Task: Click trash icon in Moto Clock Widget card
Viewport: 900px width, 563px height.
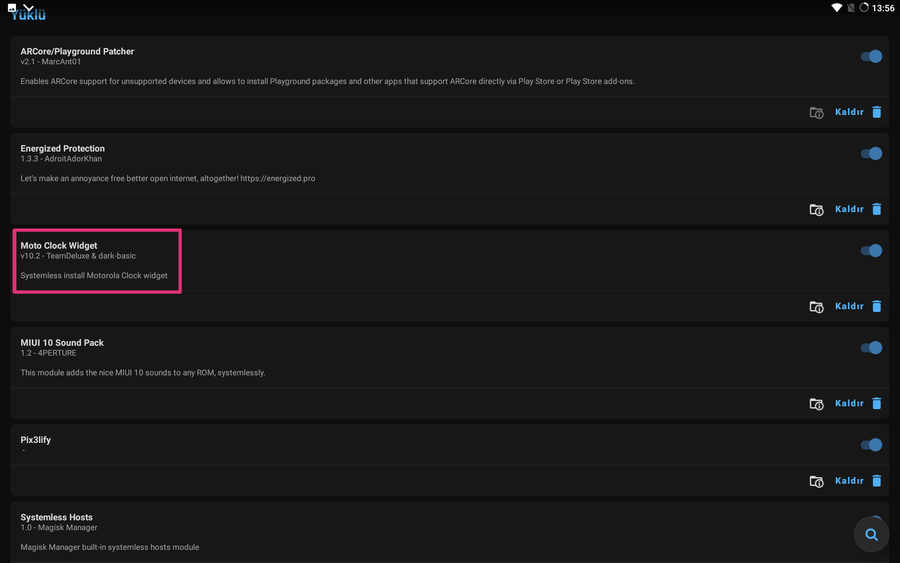Action: pos(876,306)
